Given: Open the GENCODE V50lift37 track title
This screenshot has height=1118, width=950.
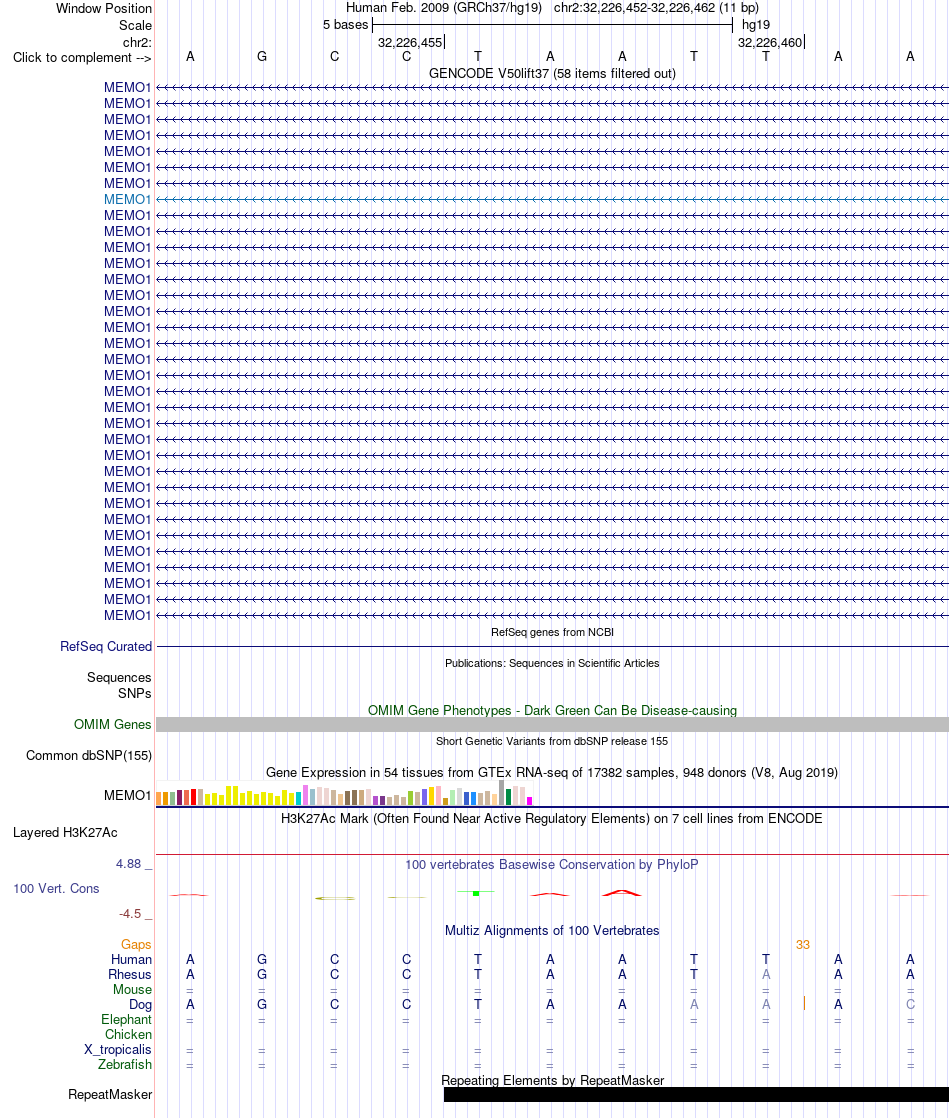Looking at the screenshot, I should 552,73.
